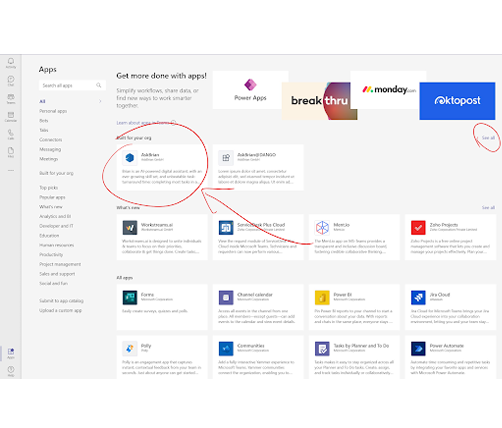Open the Power Automate app title
This screenshot has width=502, height=428.
click(447, 346)
